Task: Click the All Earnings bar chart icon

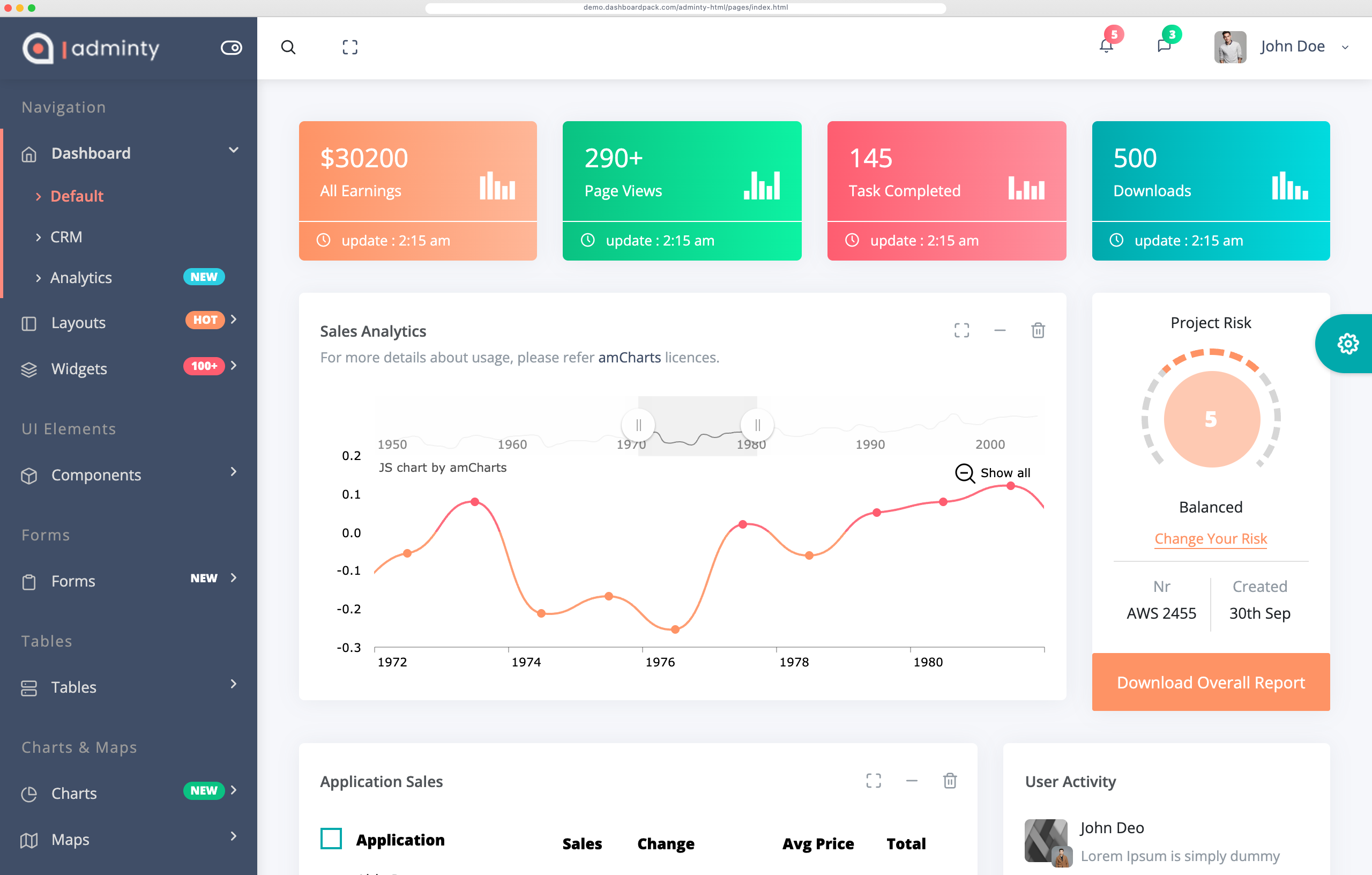Action: [x=497, y=186]
